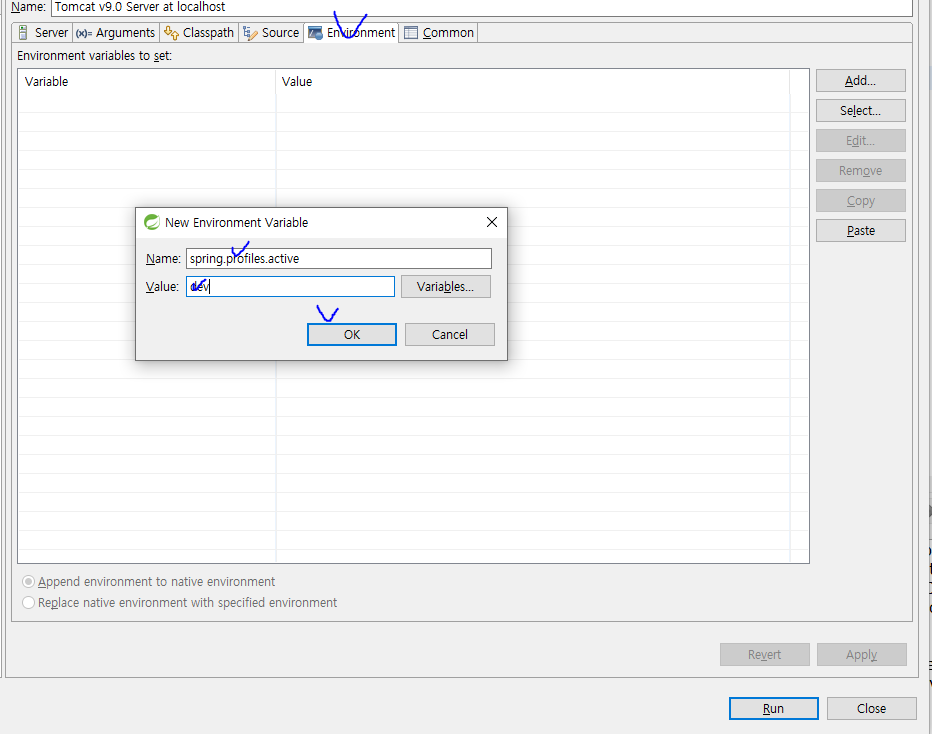This screenshot has width=932, height=734.
Task: Click the Apply button
Action: pos(862,654)
